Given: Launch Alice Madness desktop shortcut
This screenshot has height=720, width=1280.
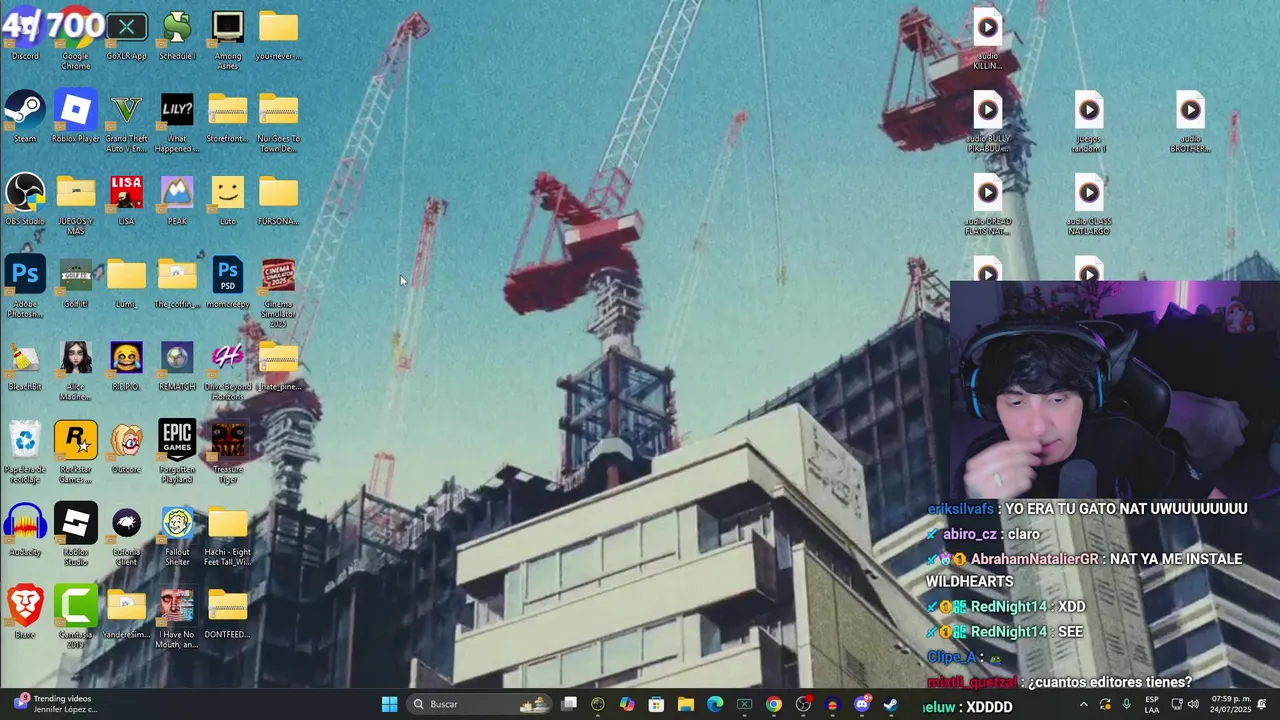Looking at the screenshot, I should pos(76,370).
